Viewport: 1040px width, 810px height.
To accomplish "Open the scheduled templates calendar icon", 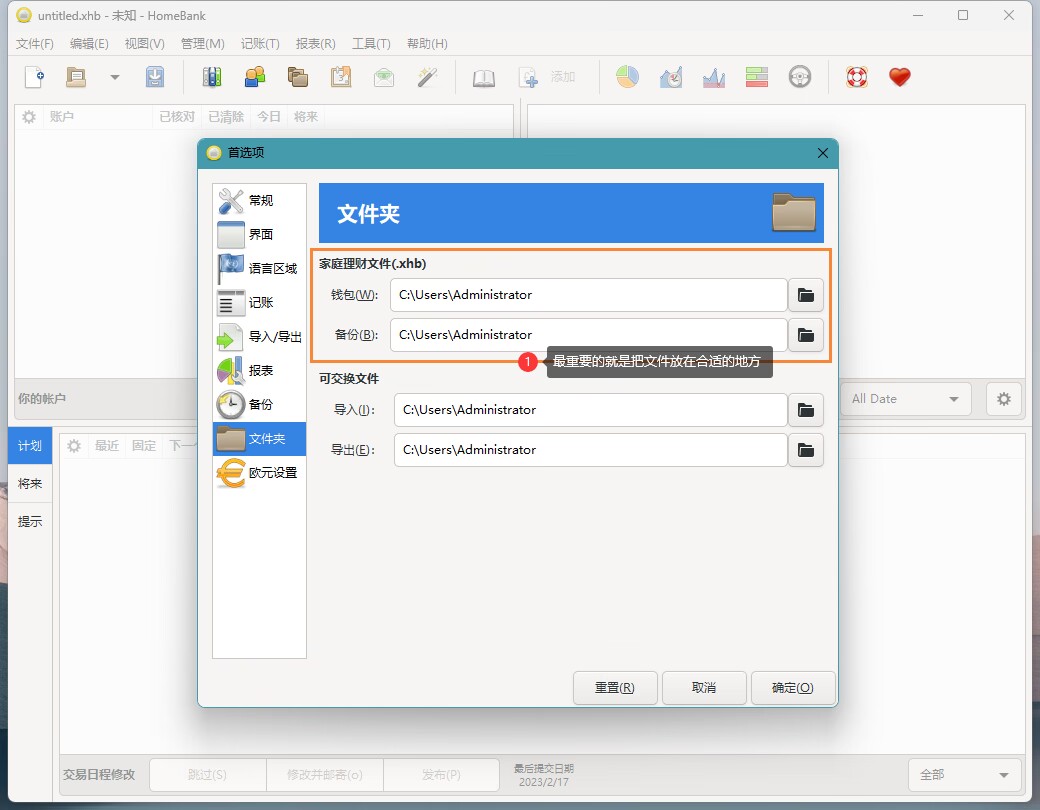I will click(x=341, y=77).
